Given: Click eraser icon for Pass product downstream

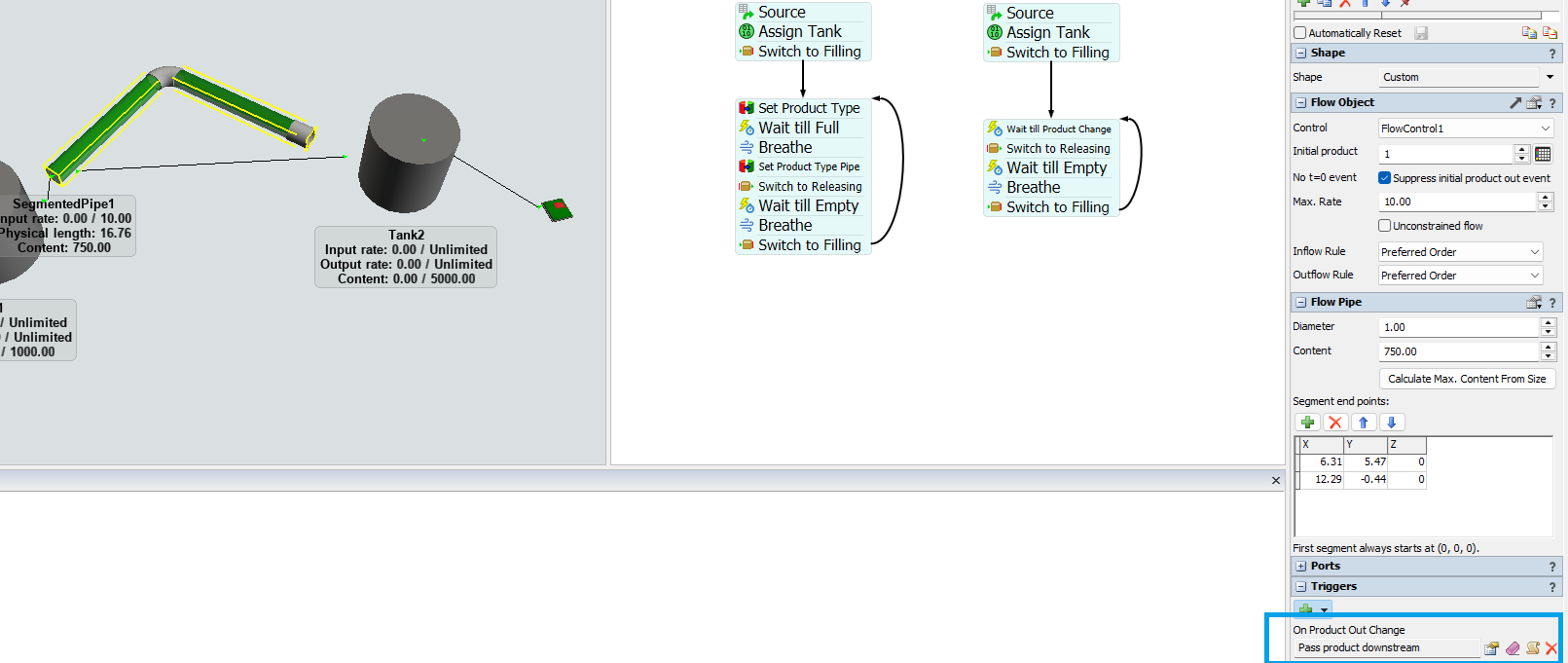Looking at the screenshot, I should (1513, 648).
